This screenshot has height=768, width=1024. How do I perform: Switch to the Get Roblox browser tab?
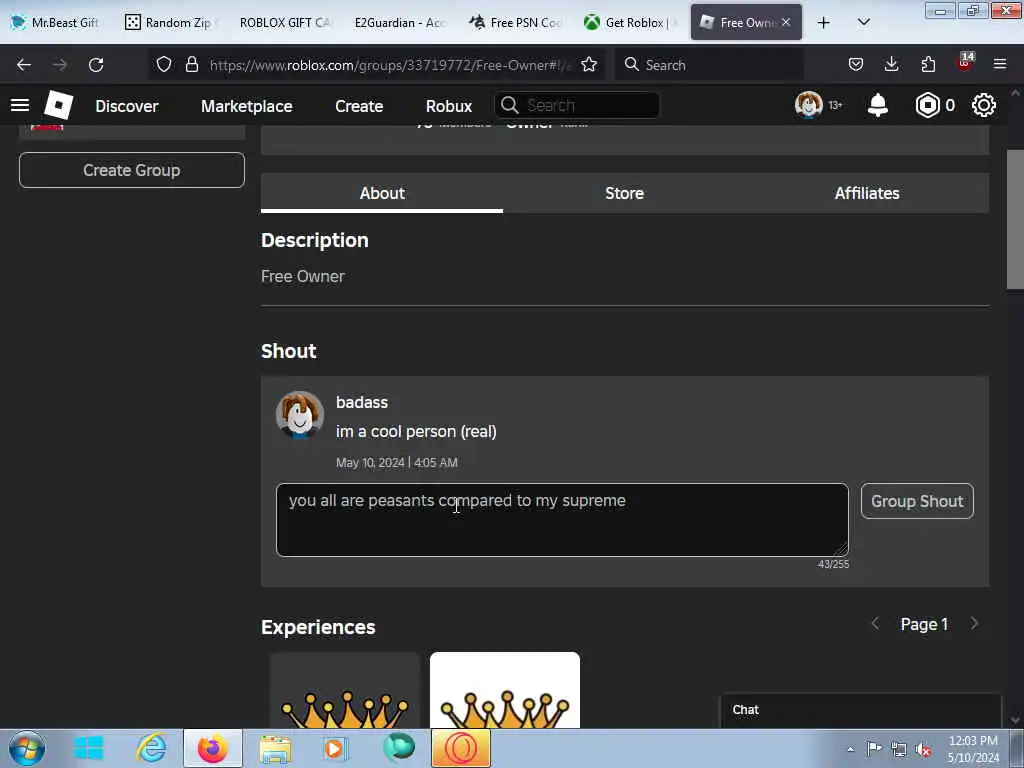point(629,22)
